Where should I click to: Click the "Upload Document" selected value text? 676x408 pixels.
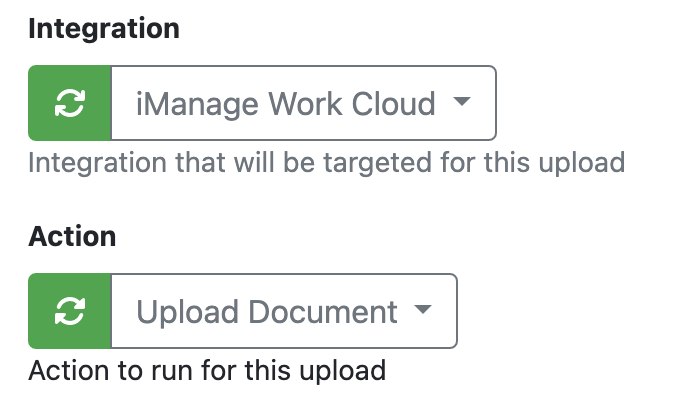pyautogui.click(x=267, y=311)
